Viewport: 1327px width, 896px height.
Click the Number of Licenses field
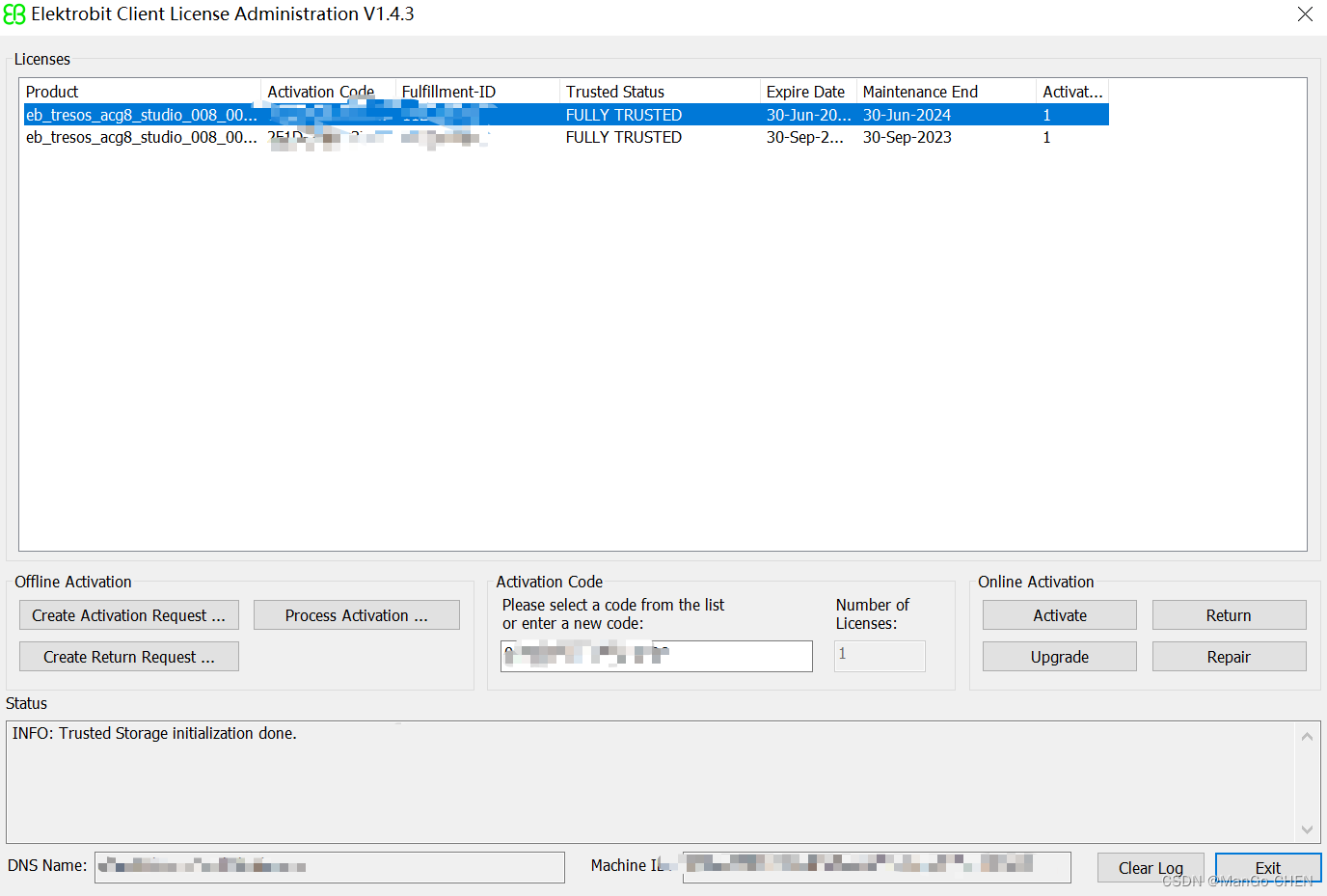pos(880,656)
